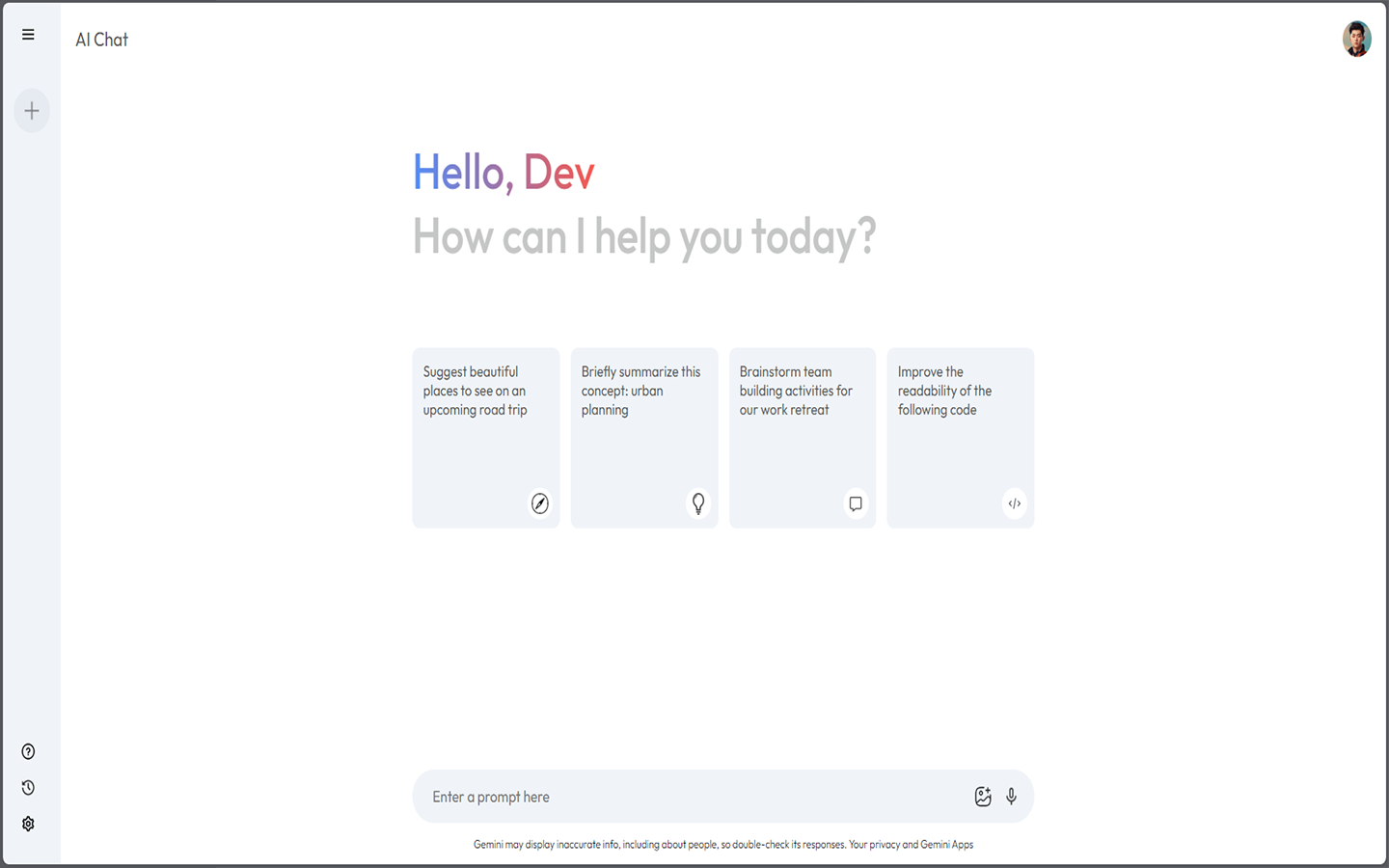This screenshot has height=868, width=1389.
Task: Select the 'Improve the readability' suggestion text
Action: click(x=944, y=391)
